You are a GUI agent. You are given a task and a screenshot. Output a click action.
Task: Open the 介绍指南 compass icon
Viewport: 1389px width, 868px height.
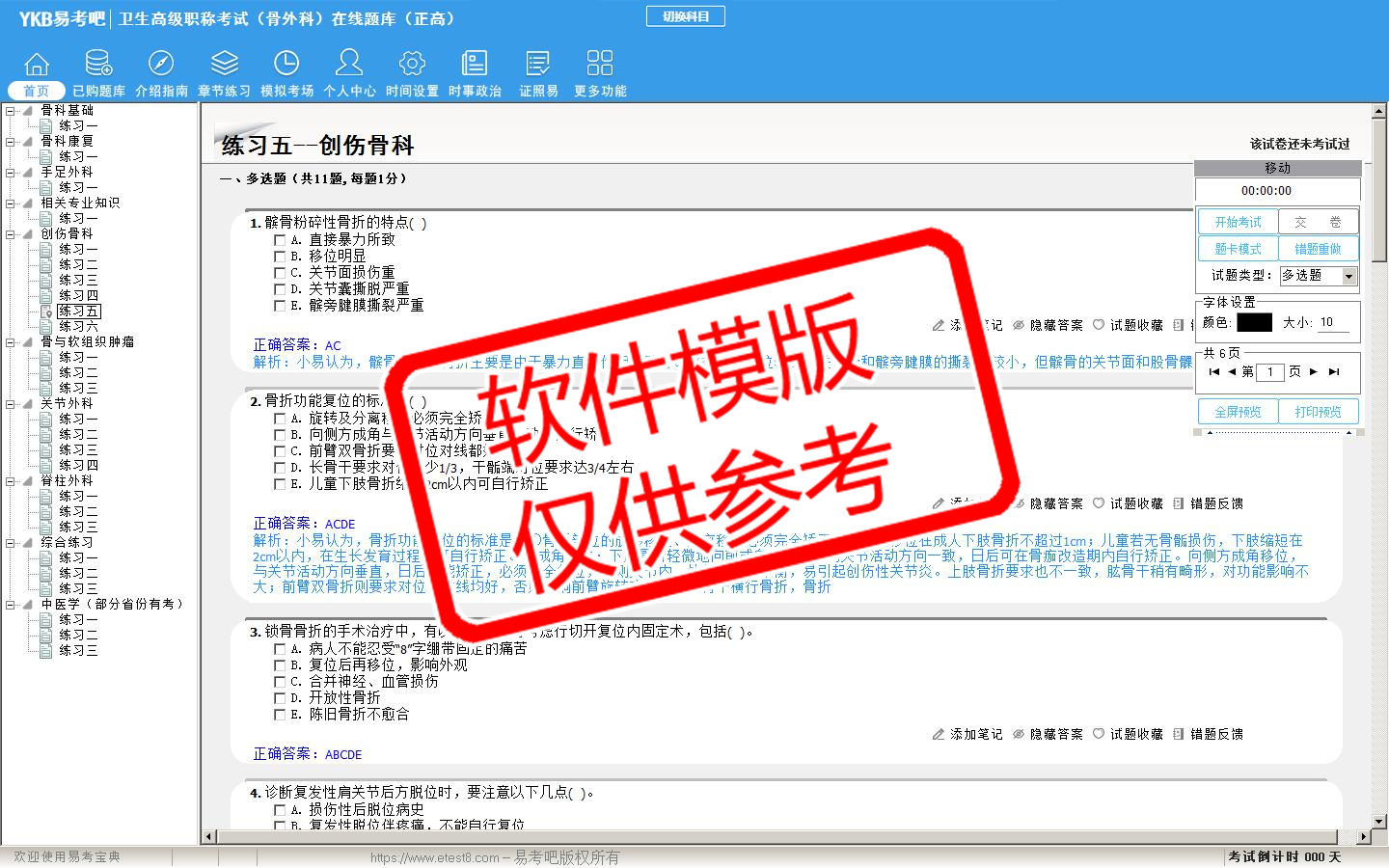(161, 65)
